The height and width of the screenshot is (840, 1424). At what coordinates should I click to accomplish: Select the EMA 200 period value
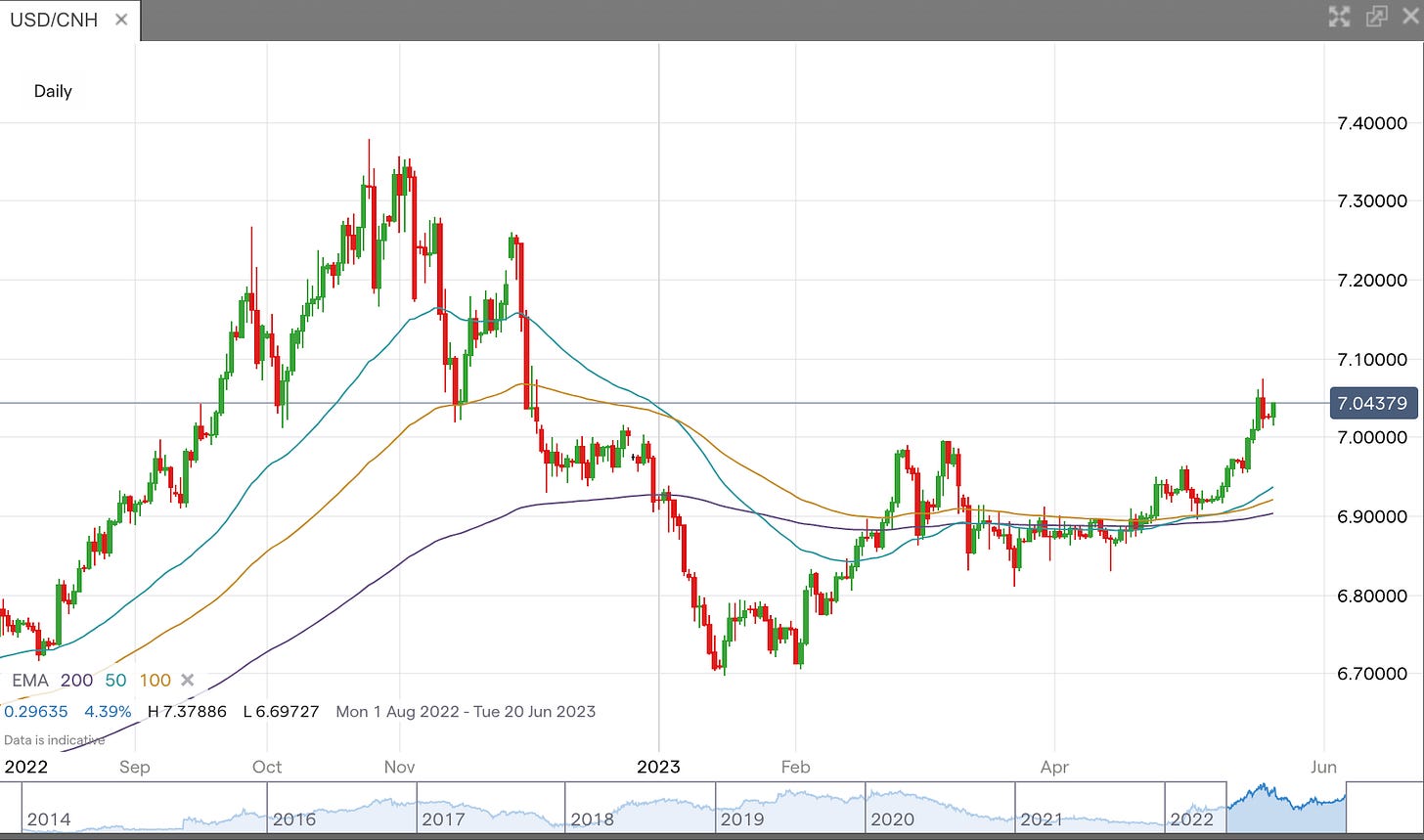(x=76, y=681)
